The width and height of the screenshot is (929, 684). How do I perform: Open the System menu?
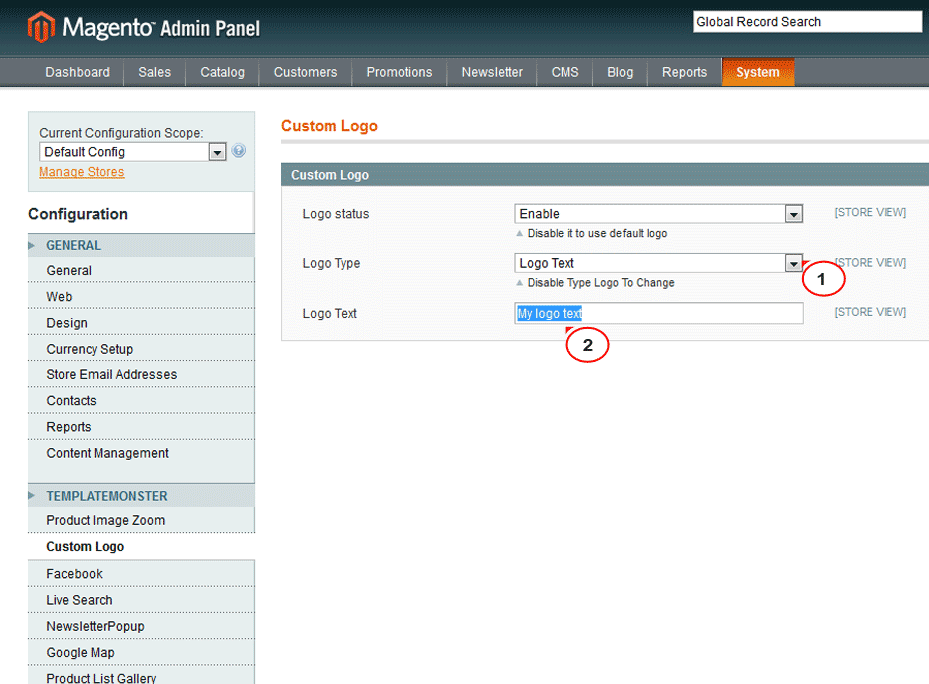click(757, 72)
